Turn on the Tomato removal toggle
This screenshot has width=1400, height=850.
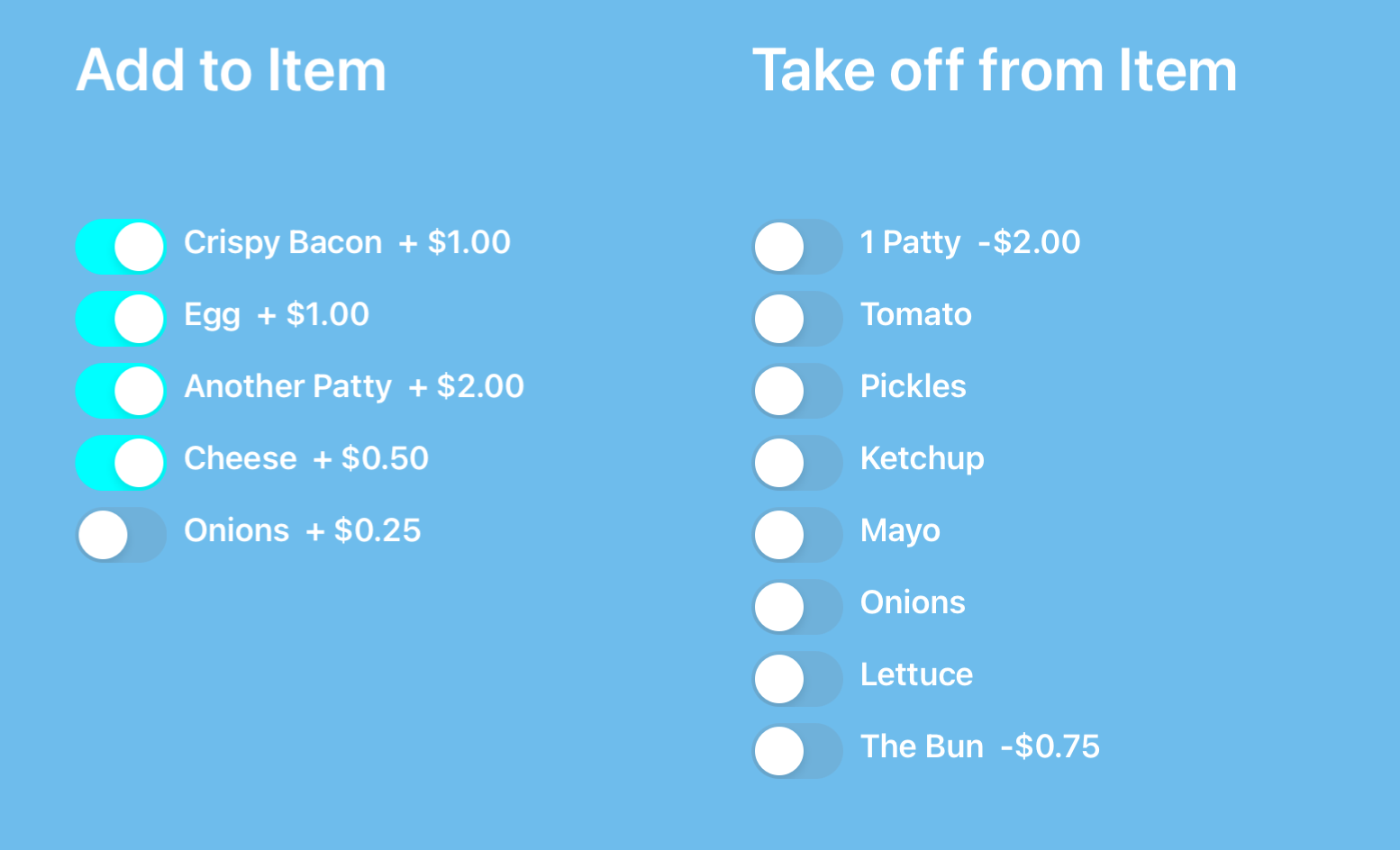point(796,318)
